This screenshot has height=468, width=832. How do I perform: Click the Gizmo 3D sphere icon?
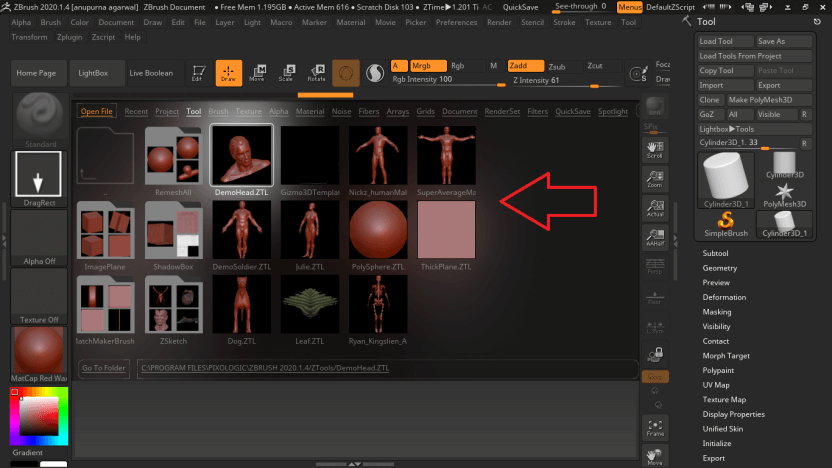(346, 73)
